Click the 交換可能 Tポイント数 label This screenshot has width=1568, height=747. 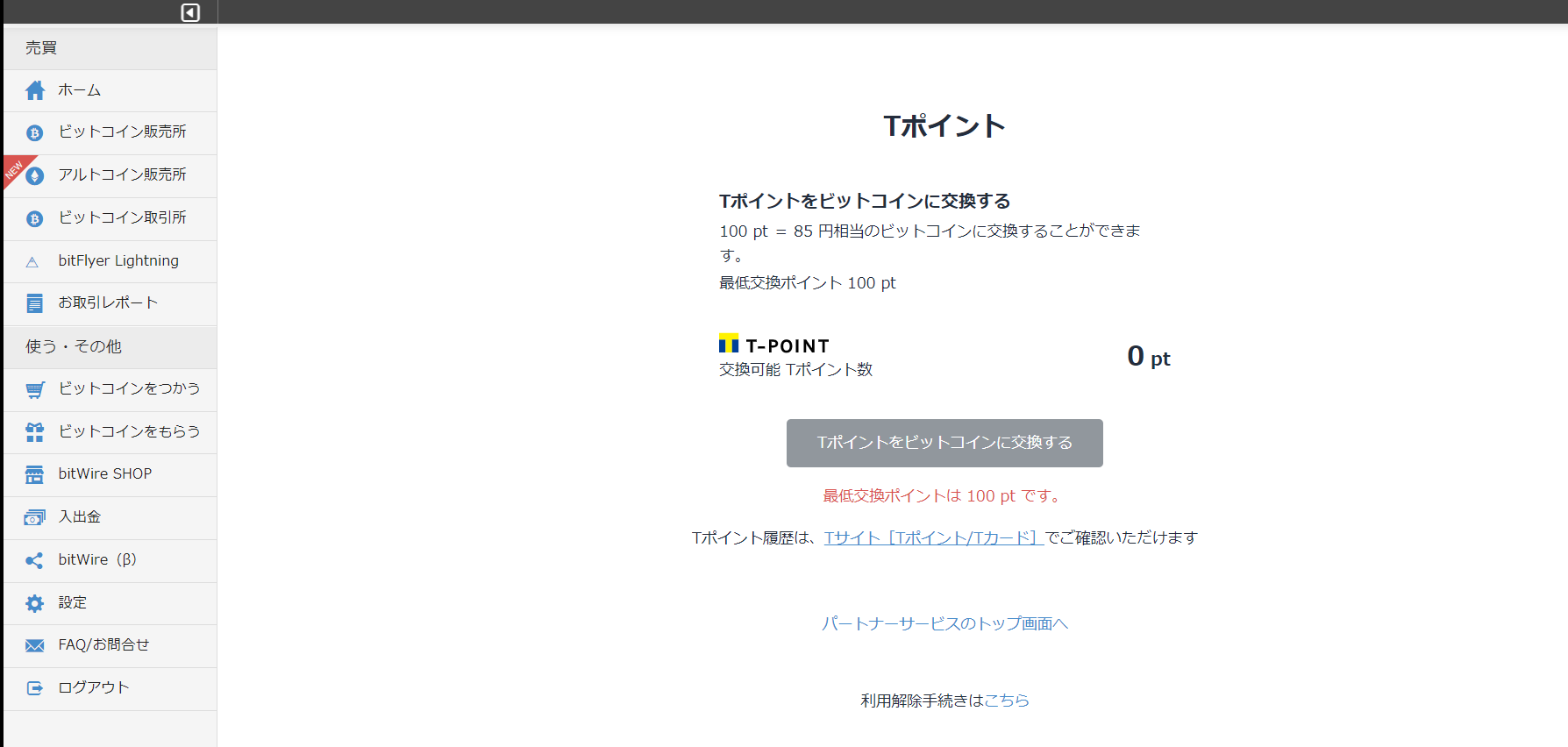tap(796, 370)
